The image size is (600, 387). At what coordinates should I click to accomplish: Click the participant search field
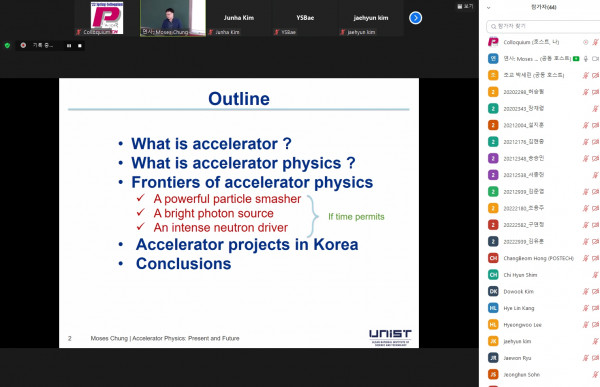[x=543, y=26]
